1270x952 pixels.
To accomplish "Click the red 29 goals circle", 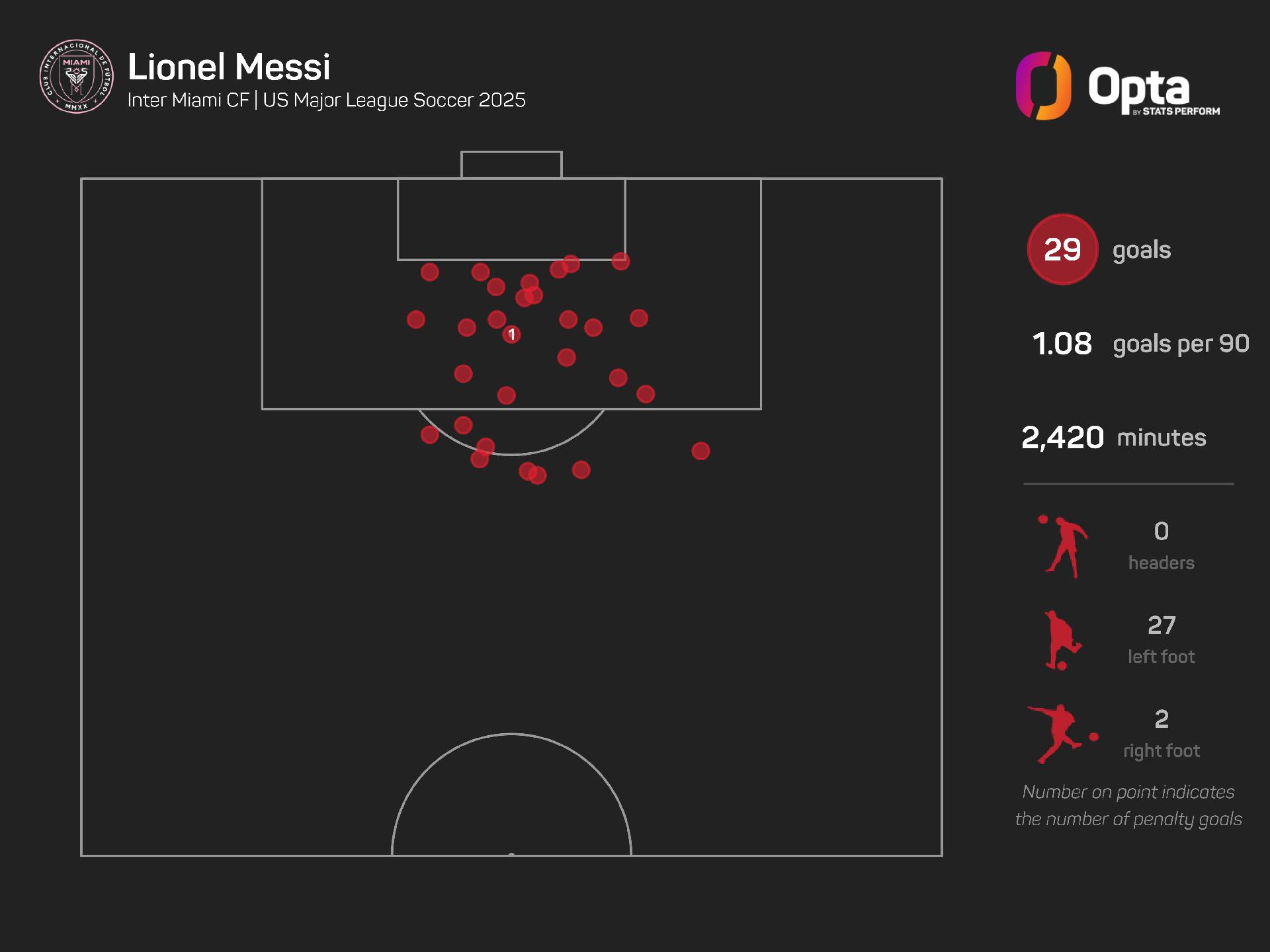I will pyautogui.click(x=1062, y=249).
